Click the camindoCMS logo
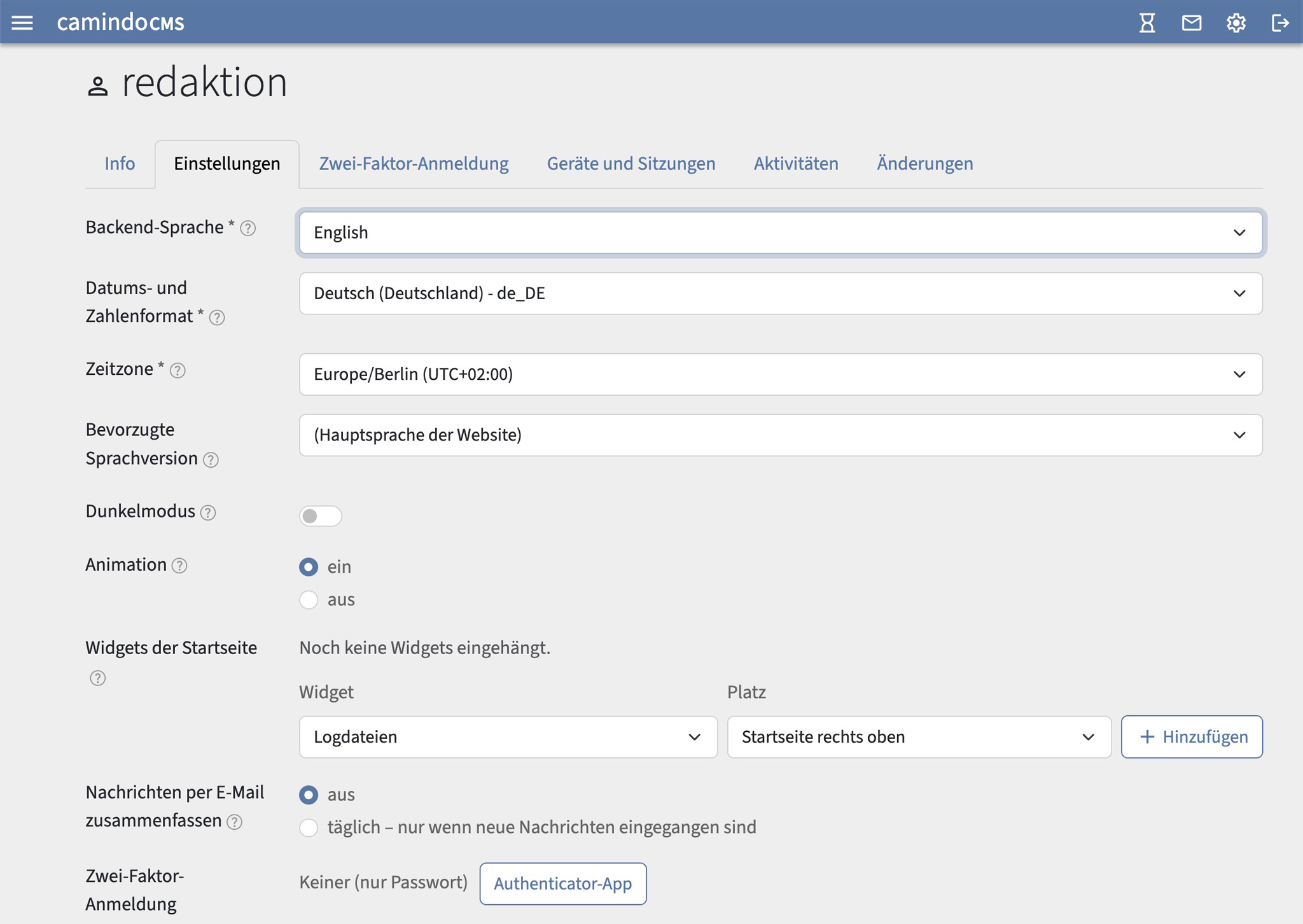1303x924 pixels. click(x=120, y=22)
